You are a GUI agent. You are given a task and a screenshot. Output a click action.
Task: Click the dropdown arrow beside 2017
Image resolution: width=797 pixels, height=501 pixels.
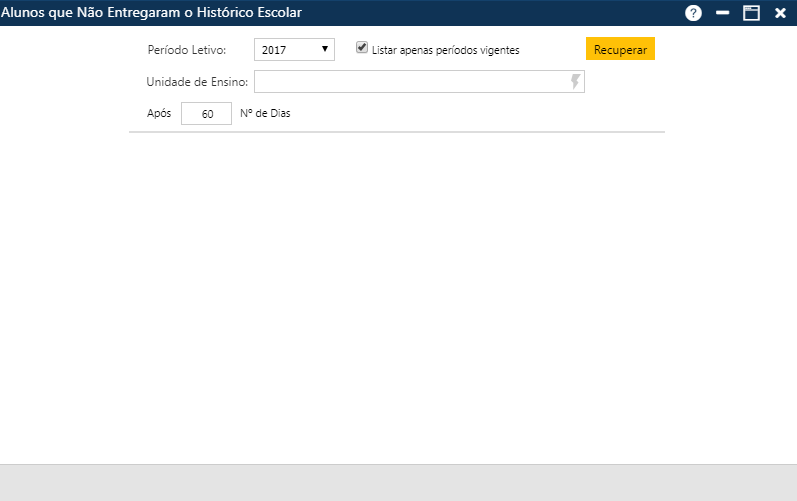tap(325, 49)
